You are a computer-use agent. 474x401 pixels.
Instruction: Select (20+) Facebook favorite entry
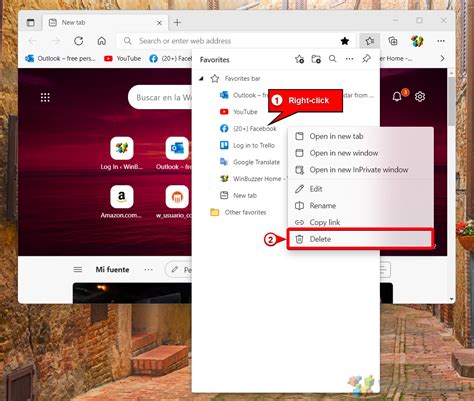pyautogui.click(x=248, y=129)
